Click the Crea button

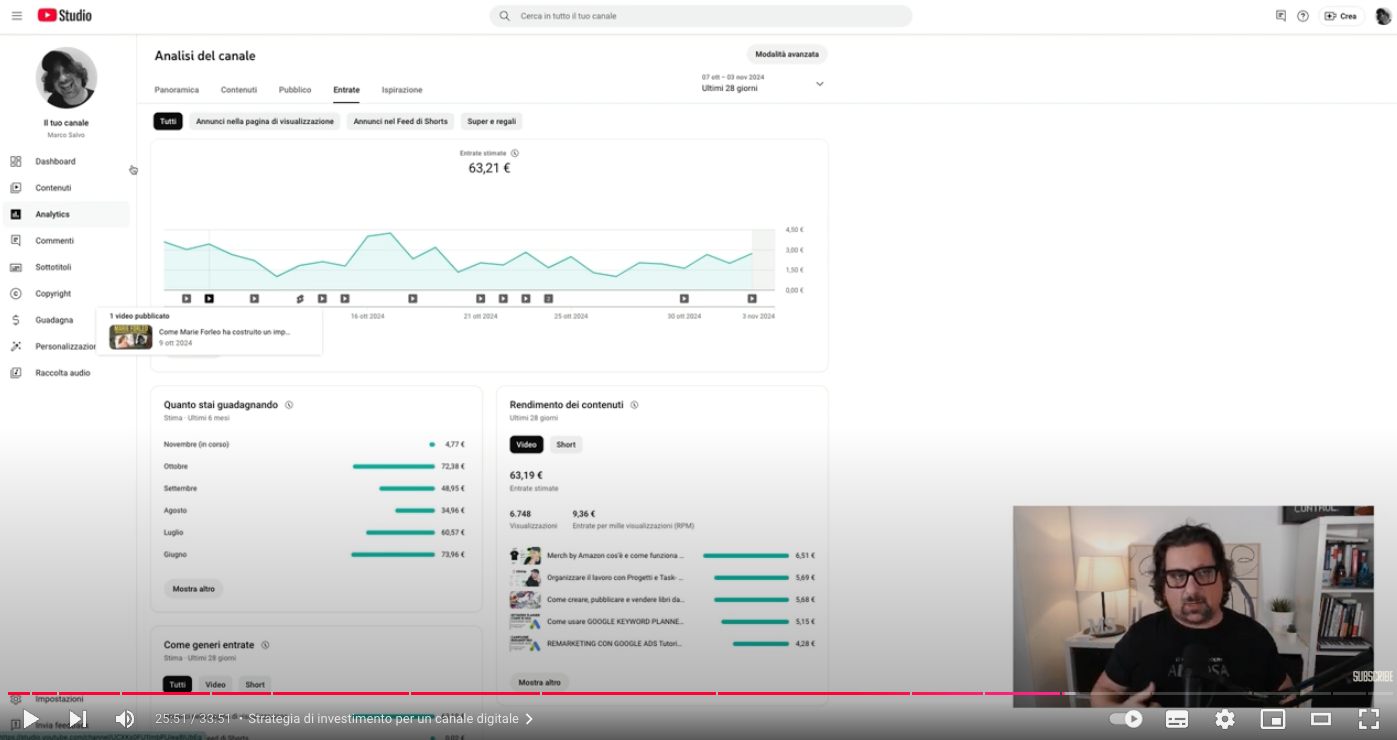click(x=1342, y=16)
